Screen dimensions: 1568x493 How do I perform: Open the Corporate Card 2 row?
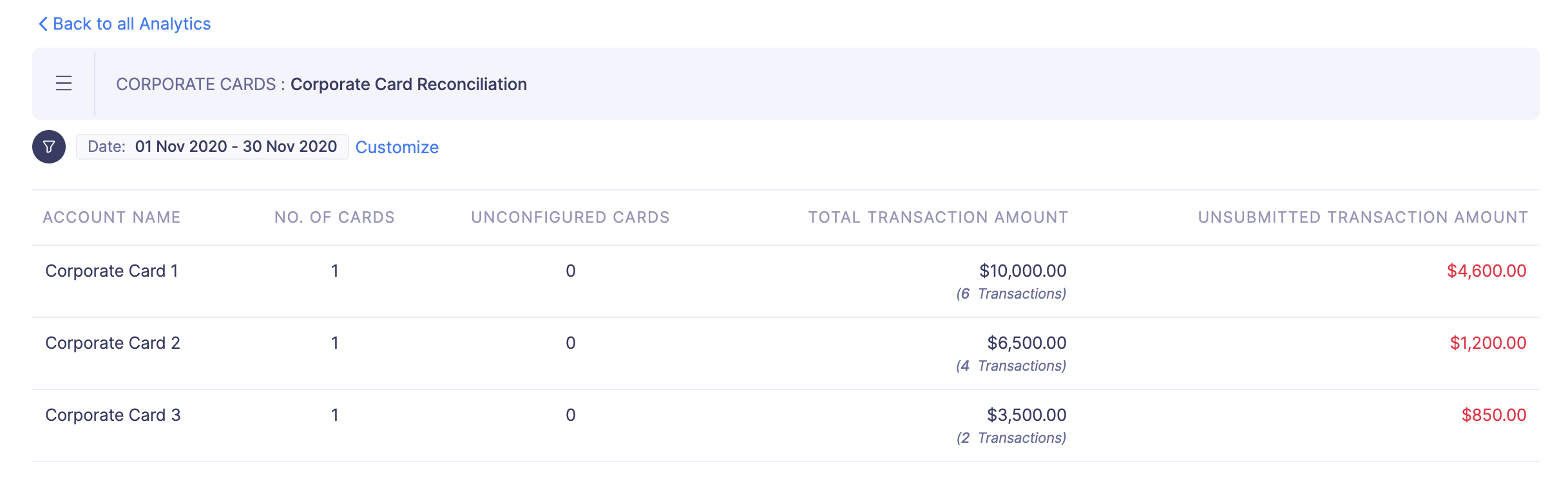point(786,353)
